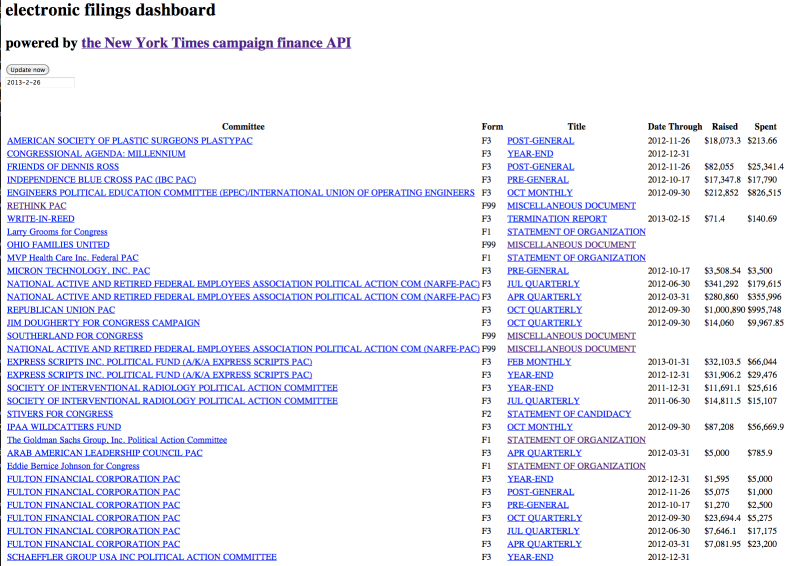Screen dimensions: 800x566
Task: Open the Eddie Bernice Johnson for Congress link
Action: pyautogui.click(x=73, y=466)
